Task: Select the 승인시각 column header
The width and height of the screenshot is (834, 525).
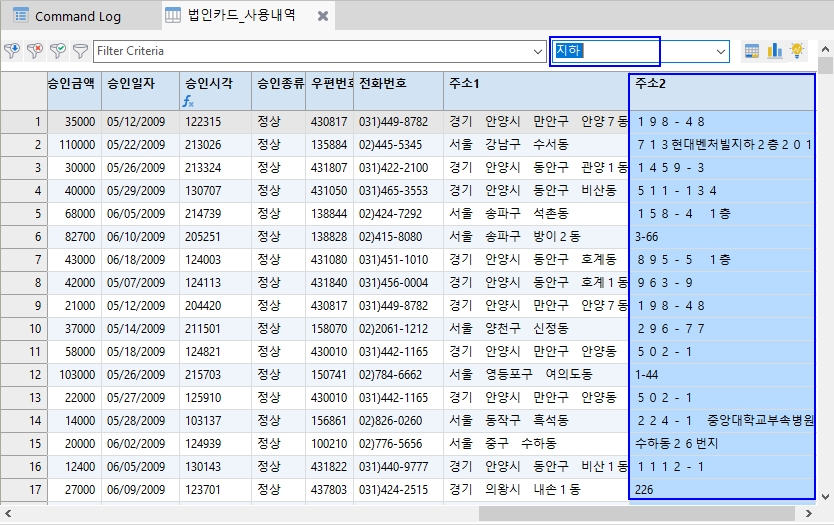Action: click(x=215, y=91)
